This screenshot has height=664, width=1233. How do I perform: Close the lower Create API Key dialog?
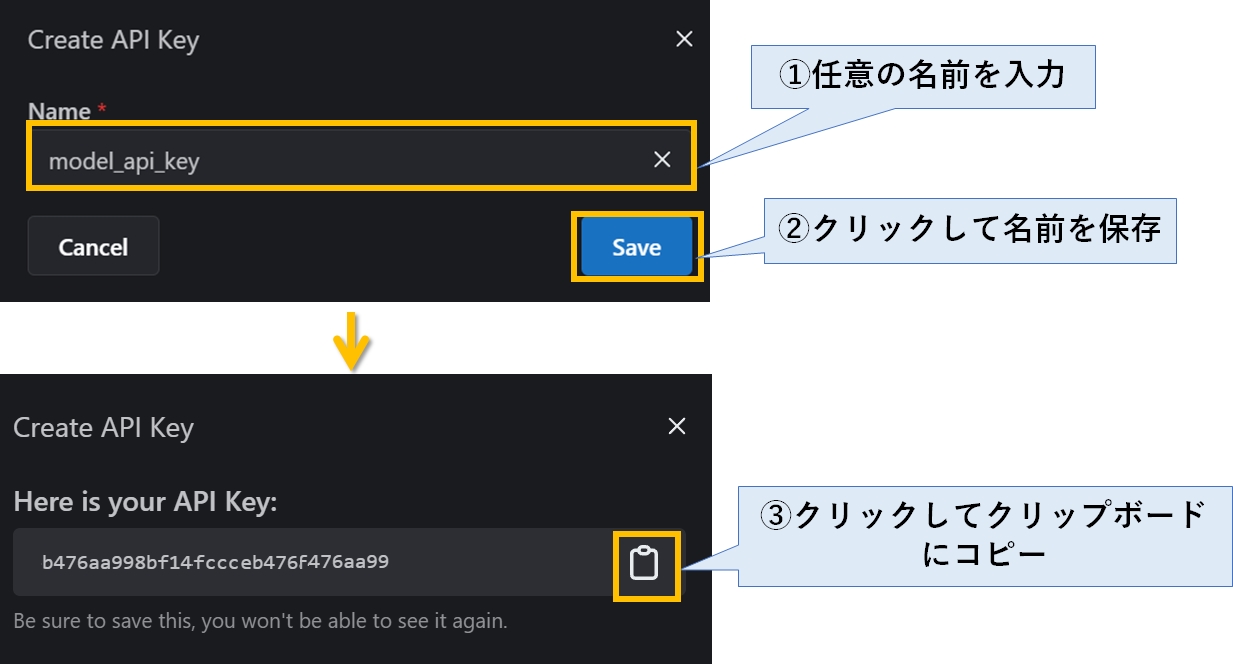[677, 427]
